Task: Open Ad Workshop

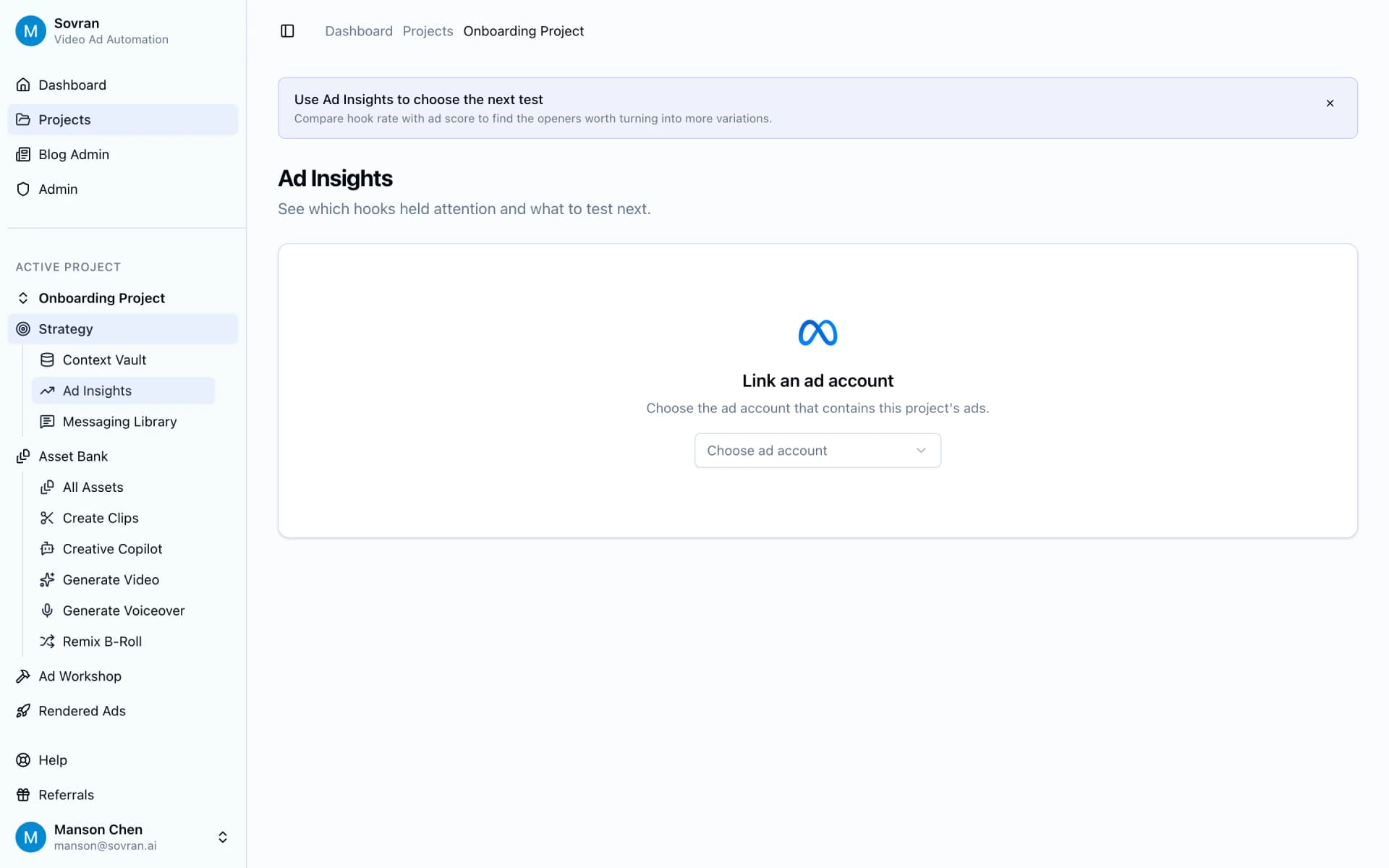Action: 123,676
